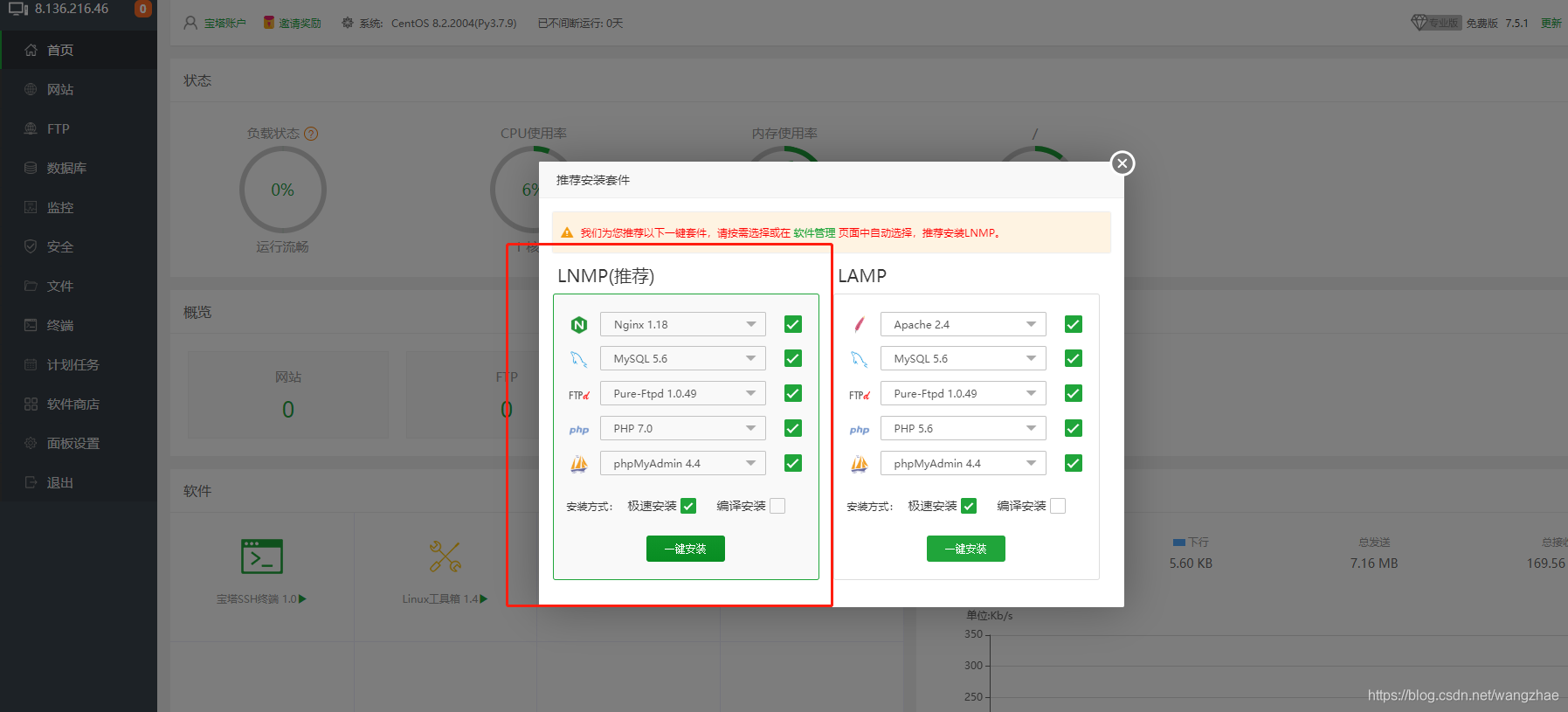Click the 文件 folder icon in sidebar
This screenshot has height=712, width=1568.
(31, 286)
